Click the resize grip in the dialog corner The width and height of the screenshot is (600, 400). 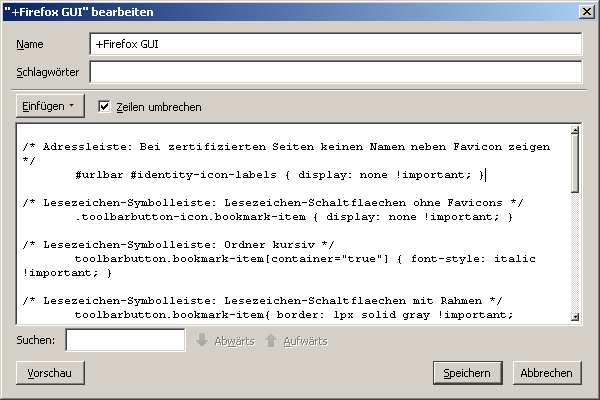[x=593, y=393]
